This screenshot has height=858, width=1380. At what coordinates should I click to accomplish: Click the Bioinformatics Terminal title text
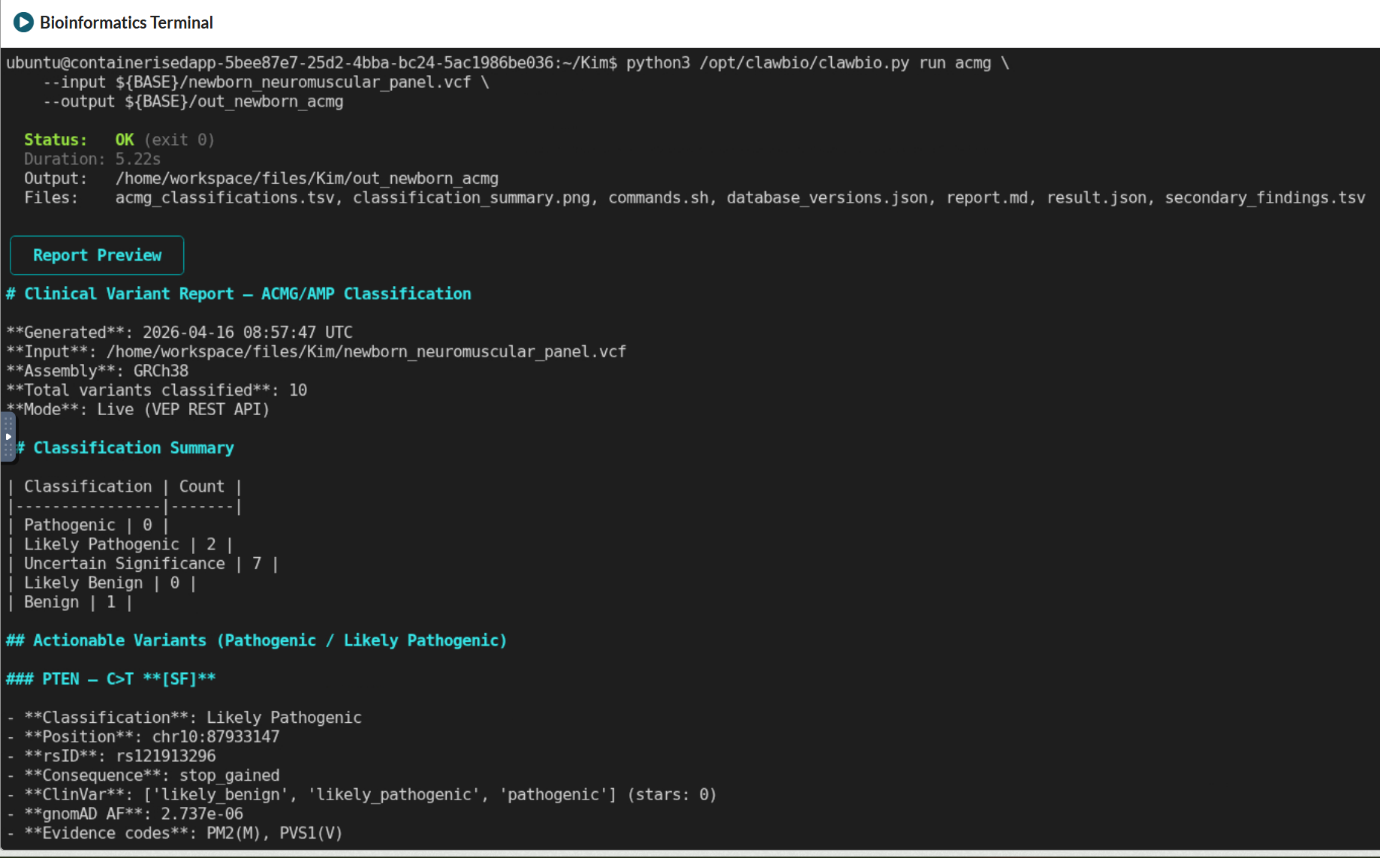pos(126,22)
